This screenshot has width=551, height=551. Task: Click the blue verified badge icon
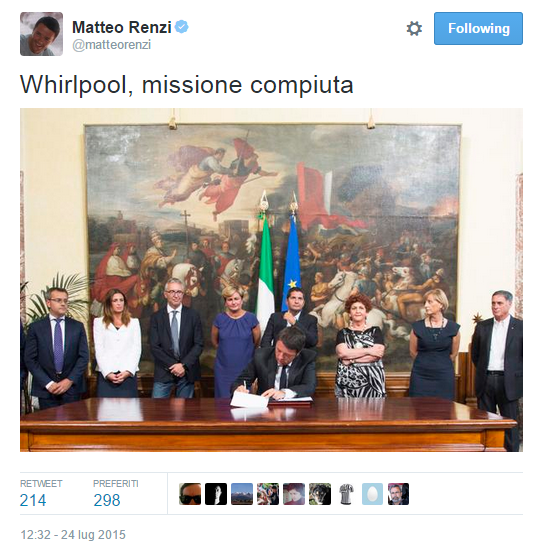pyautogui.click(x=182, y=27)
